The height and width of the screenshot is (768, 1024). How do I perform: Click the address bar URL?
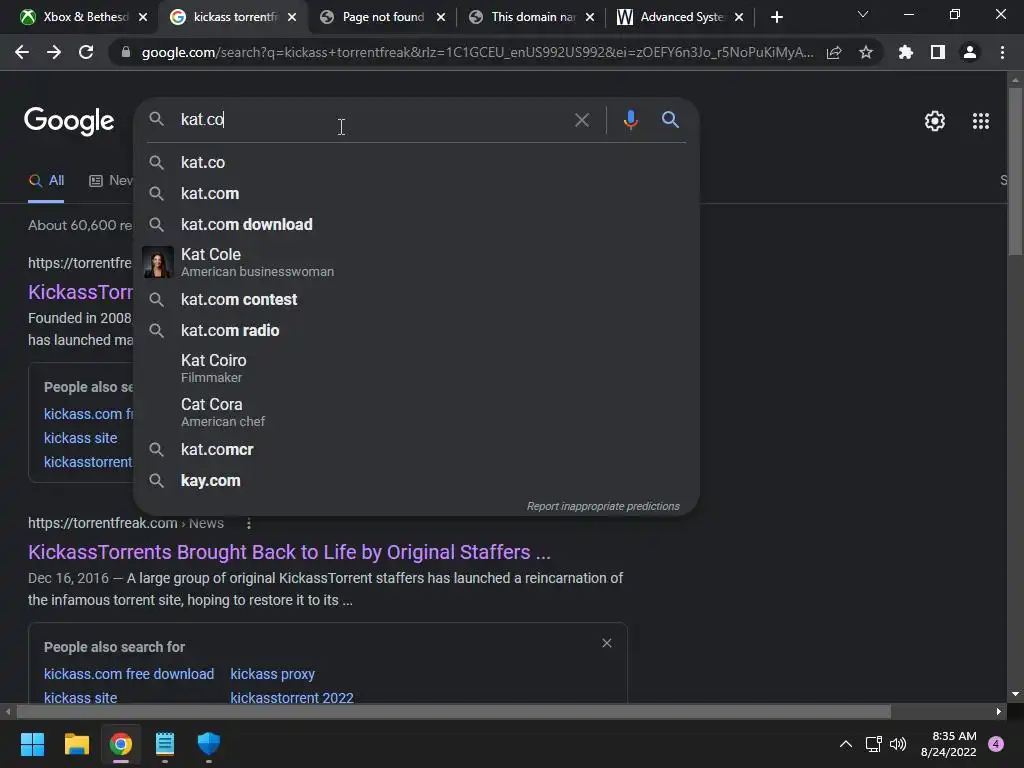point(477,52)
